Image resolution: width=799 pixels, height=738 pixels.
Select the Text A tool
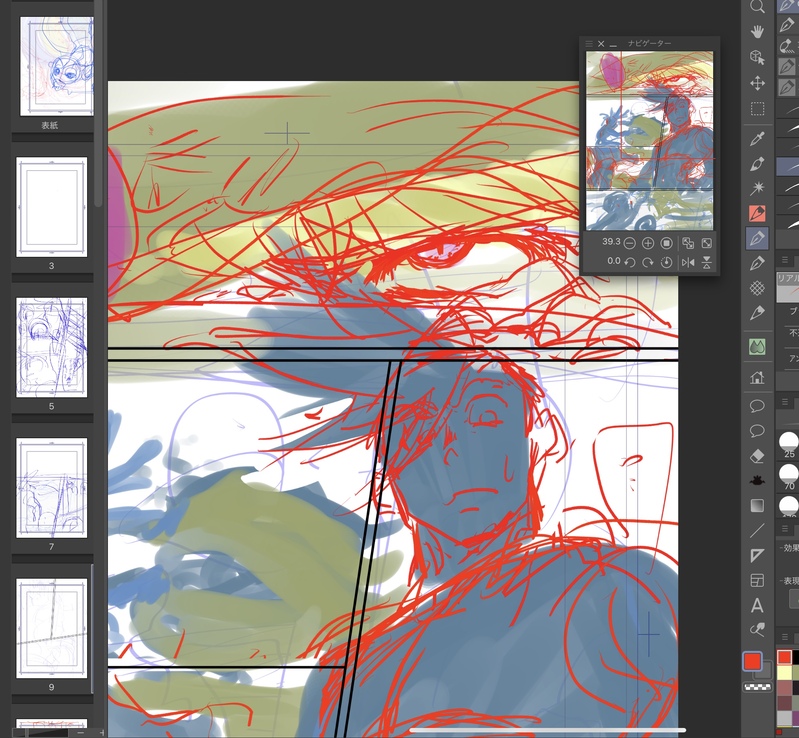(x=757, y=605)
